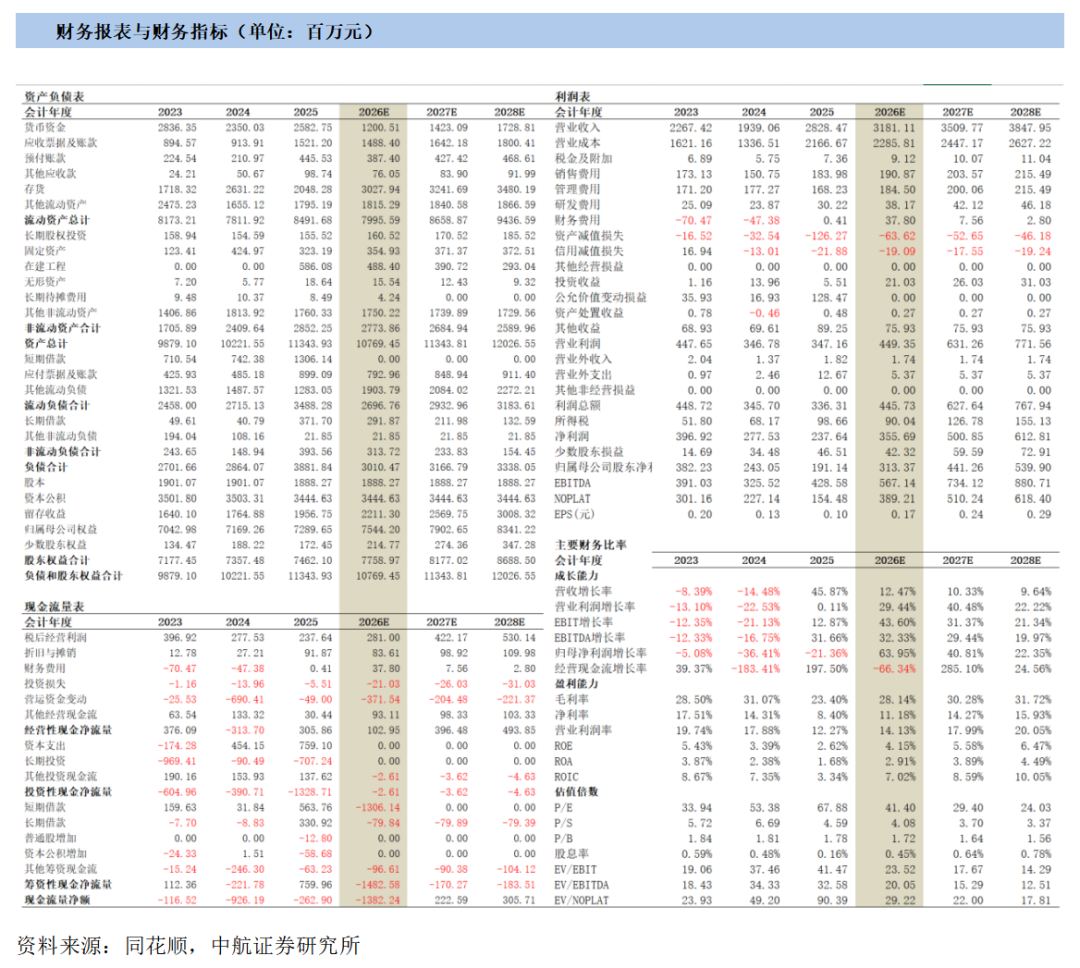1080x968 pixels.
Task: Click the blue title banner 财务报表与财务指标
Action: tap(539, 31)
